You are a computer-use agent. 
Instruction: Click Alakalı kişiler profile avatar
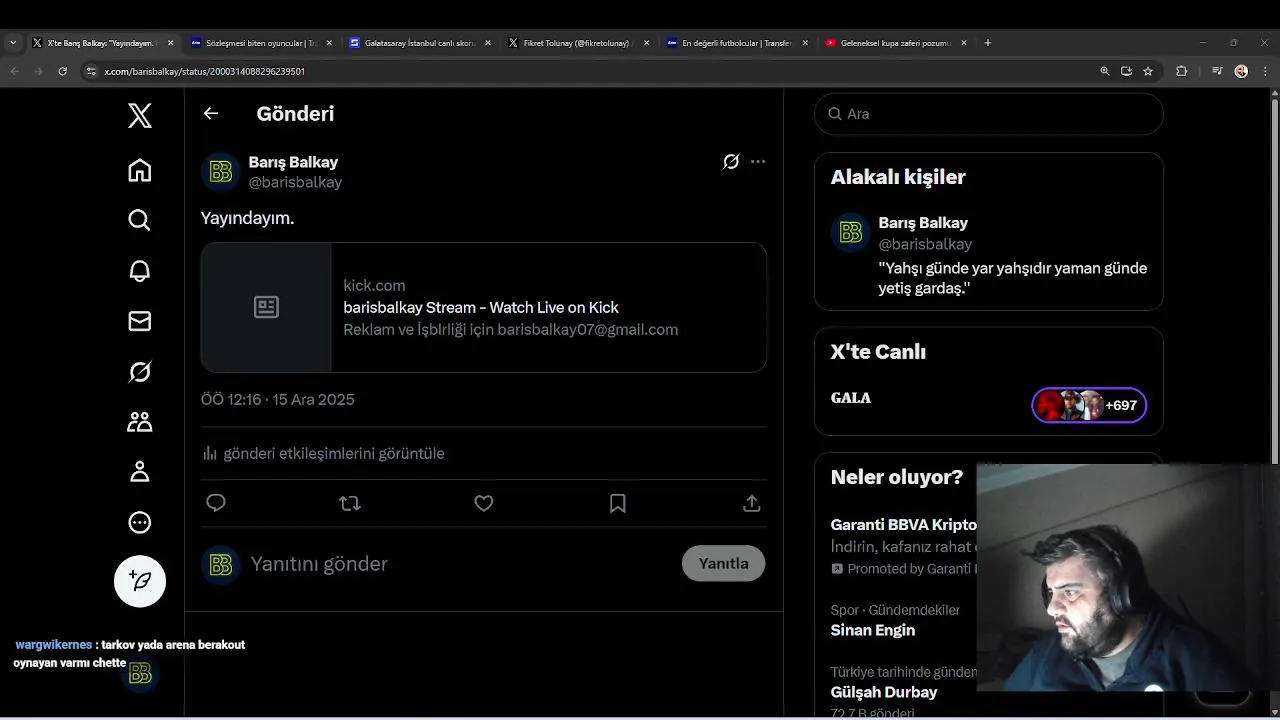tap(850, 233)
